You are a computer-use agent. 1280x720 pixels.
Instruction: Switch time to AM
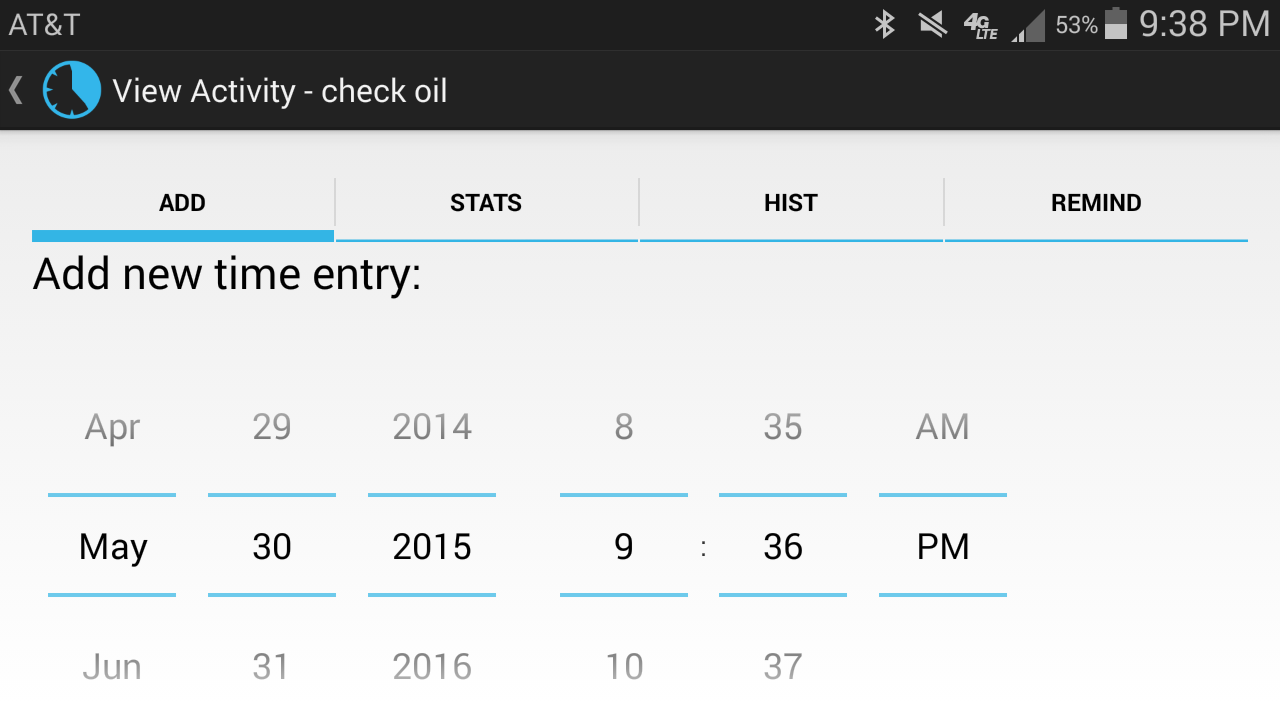point(943,427)
